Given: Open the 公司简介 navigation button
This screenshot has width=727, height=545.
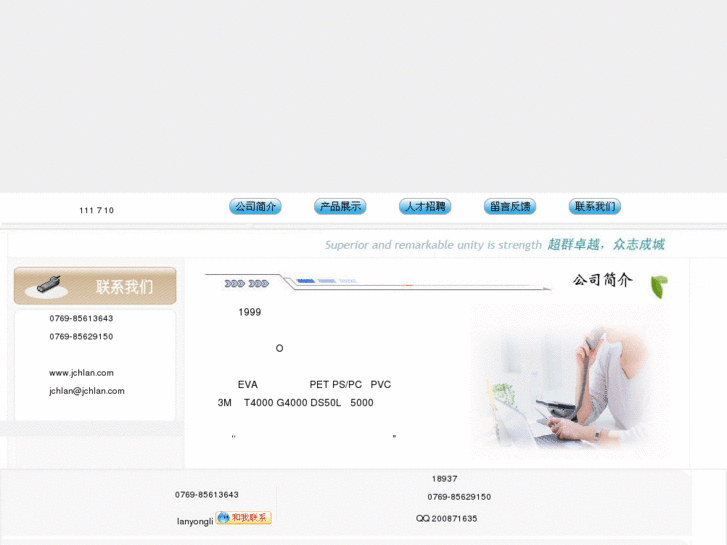Looking at the screenshot, I should click(255, 206).
